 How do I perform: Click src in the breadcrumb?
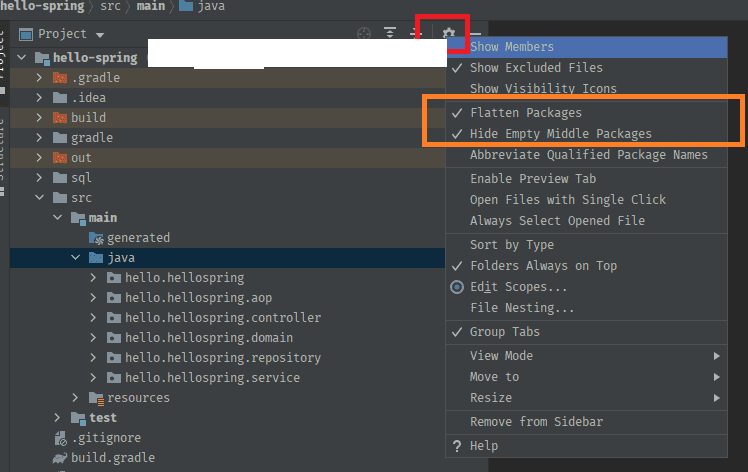point(110,6)
